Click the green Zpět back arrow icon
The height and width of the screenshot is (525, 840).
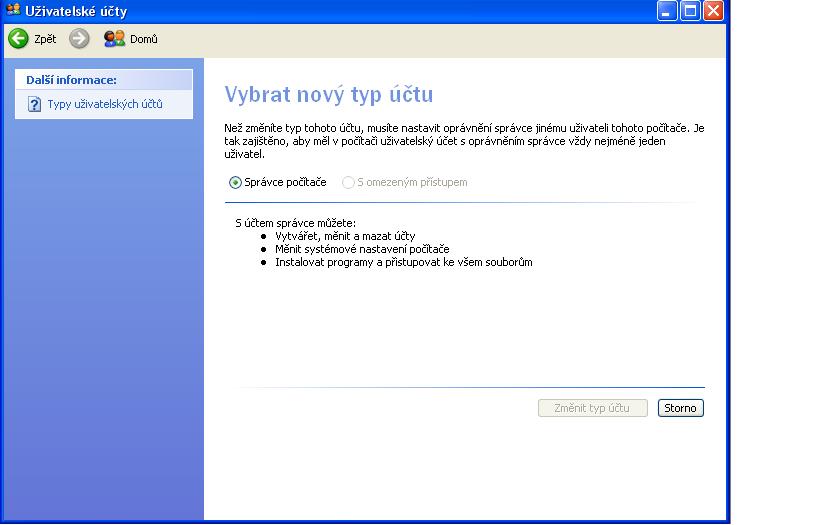click(18, 39)
